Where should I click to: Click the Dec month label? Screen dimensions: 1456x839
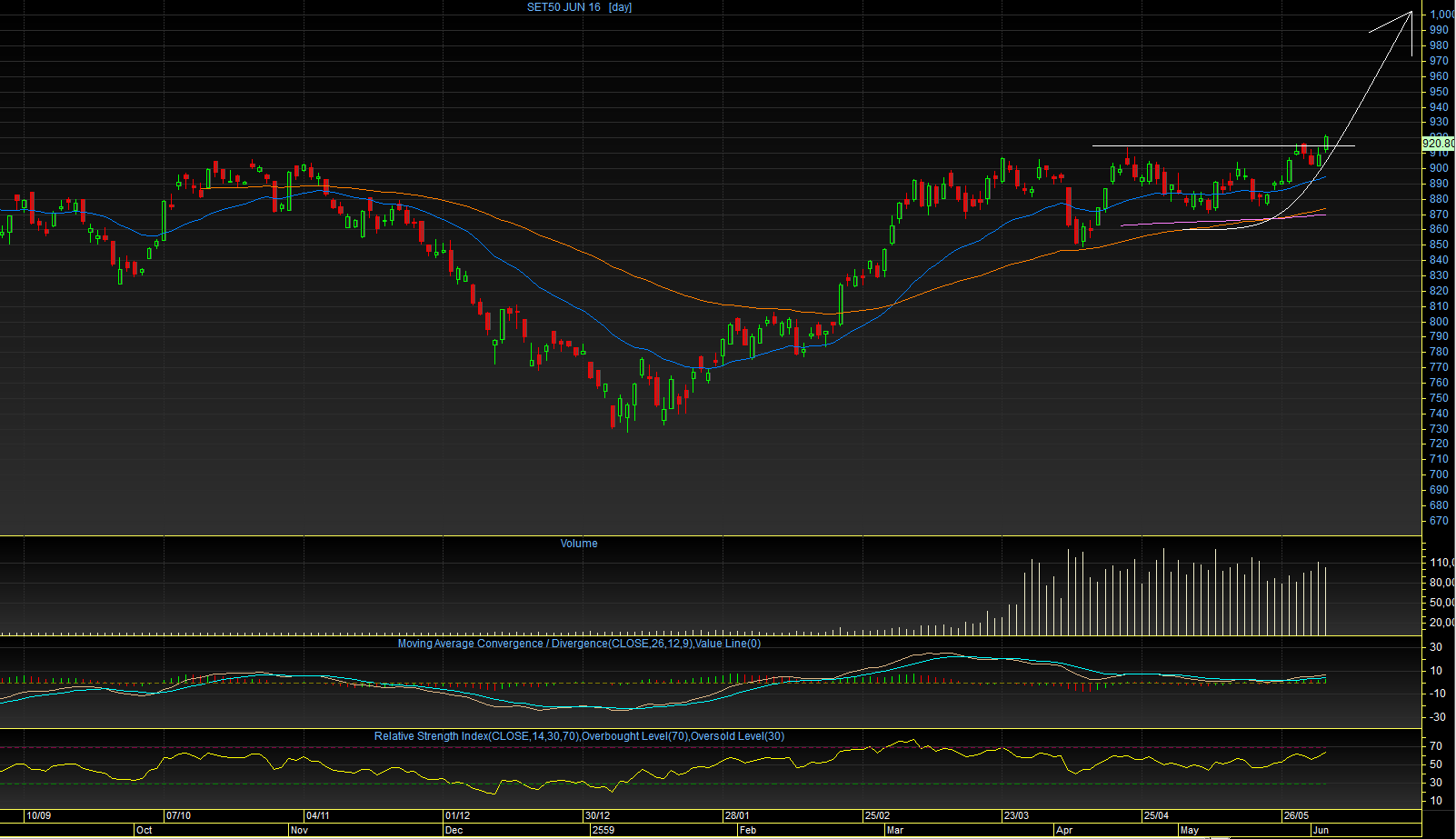pyautogui.click(x=454, y=830)
